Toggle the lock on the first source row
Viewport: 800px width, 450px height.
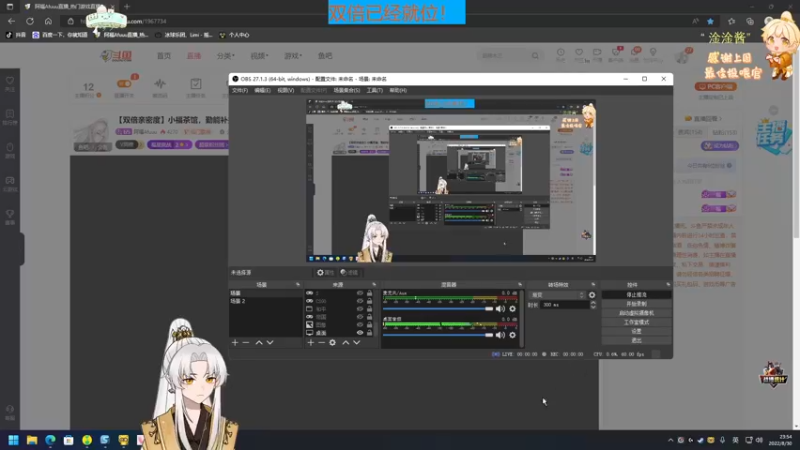[369, 293]
